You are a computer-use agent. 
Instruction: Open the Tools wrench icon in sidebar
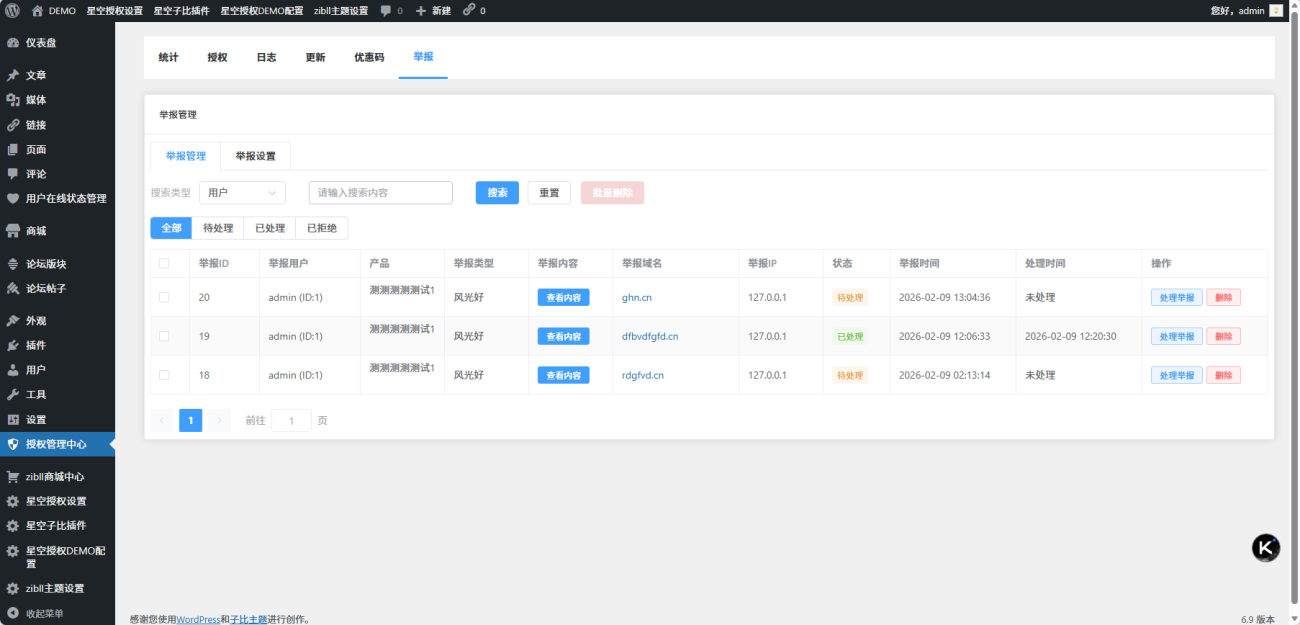coord(13,395)
